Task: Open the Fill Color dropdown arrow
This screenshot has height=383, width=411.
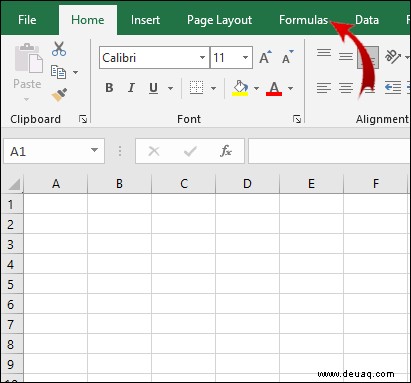Action: pyautogui.click(x=256, y=88)
